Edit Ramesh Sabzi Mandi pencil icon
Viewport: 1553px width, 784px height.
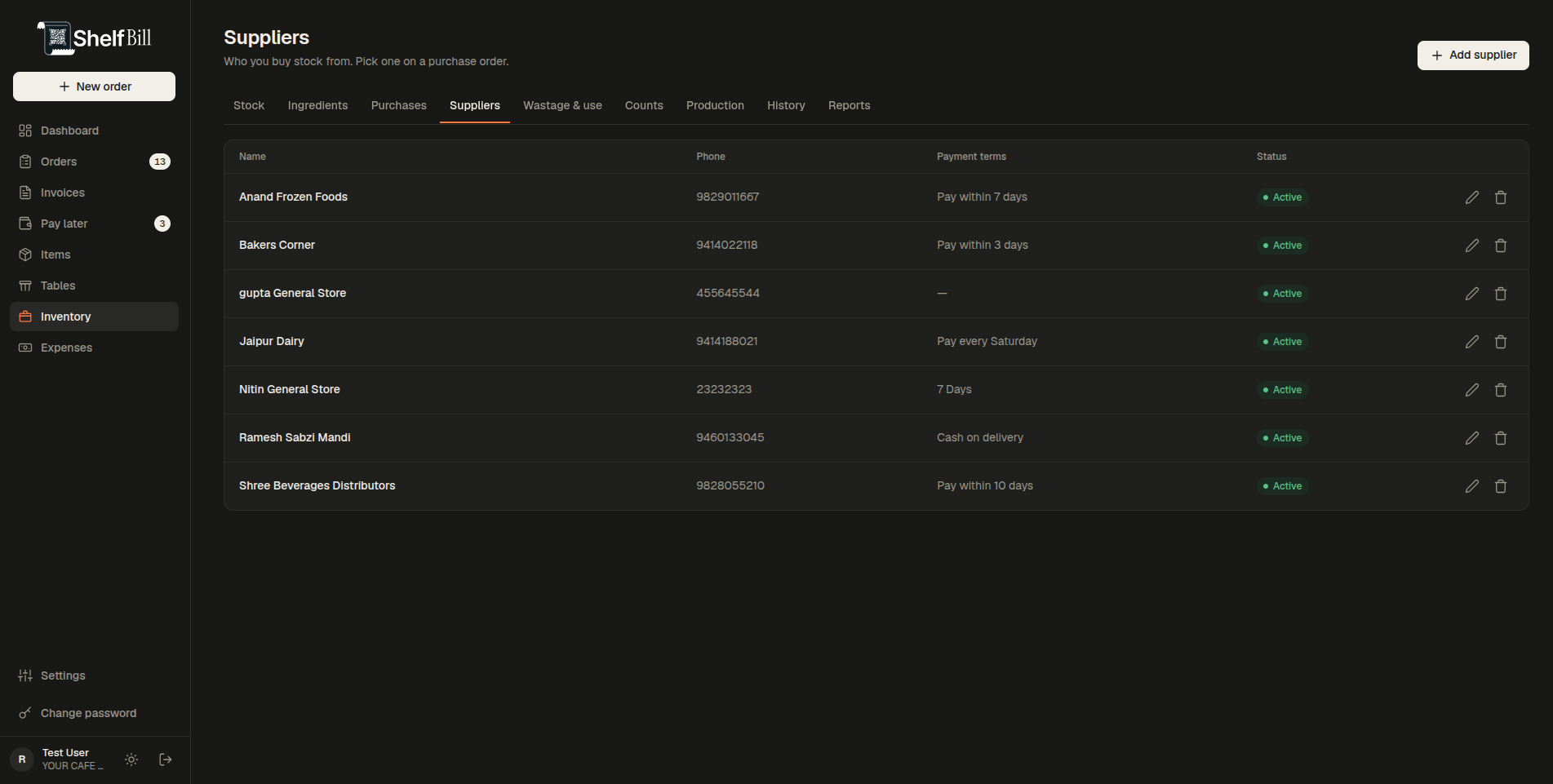(x=1471, y=438)
